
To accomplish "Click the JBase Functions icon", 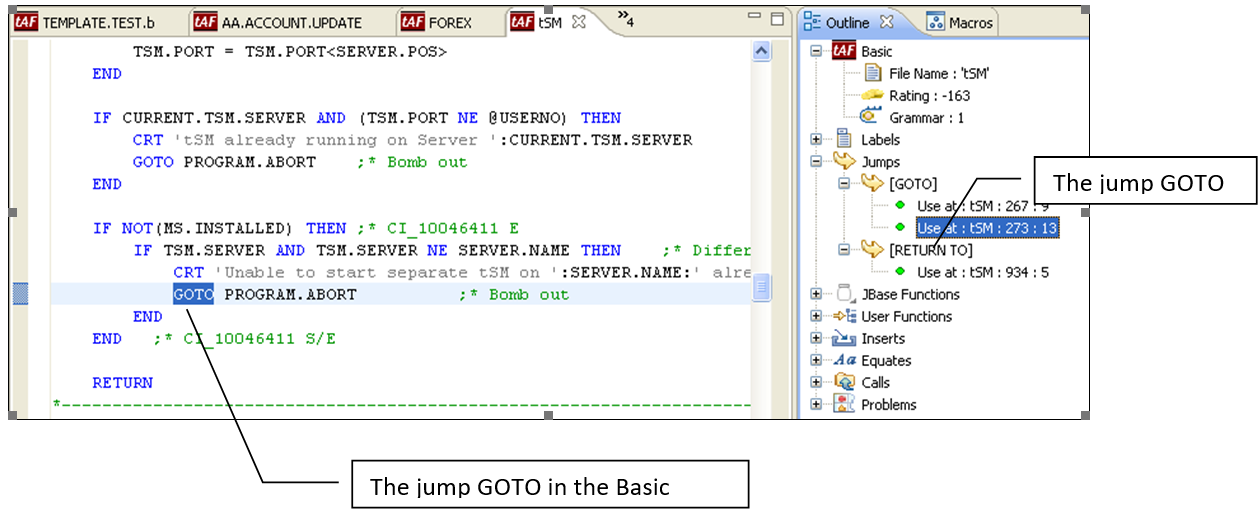I will coord(844,294).
